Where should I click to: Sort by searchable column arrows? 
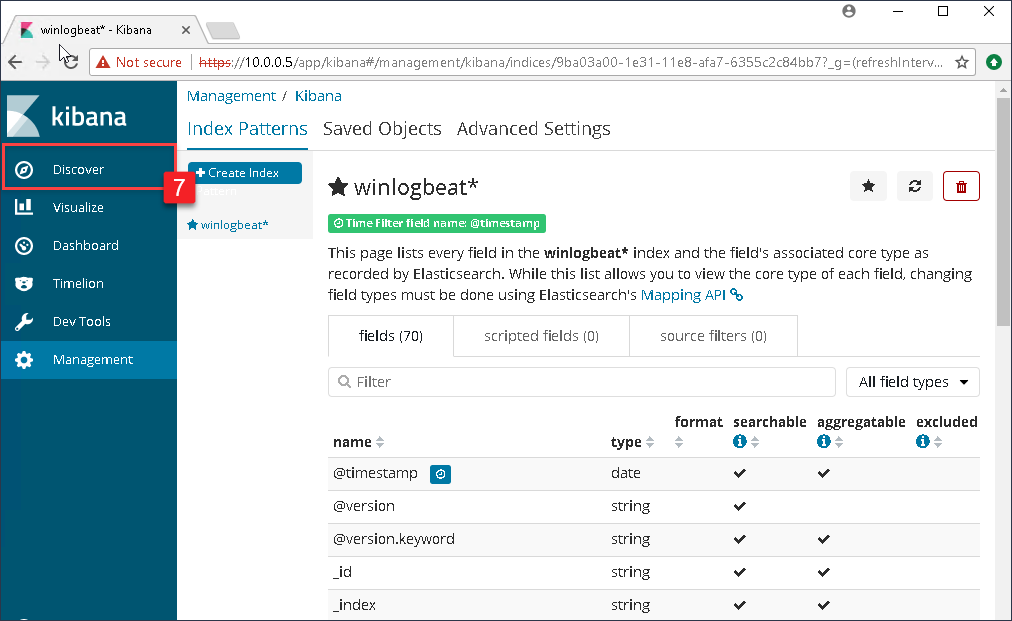(x=755, y=442)
